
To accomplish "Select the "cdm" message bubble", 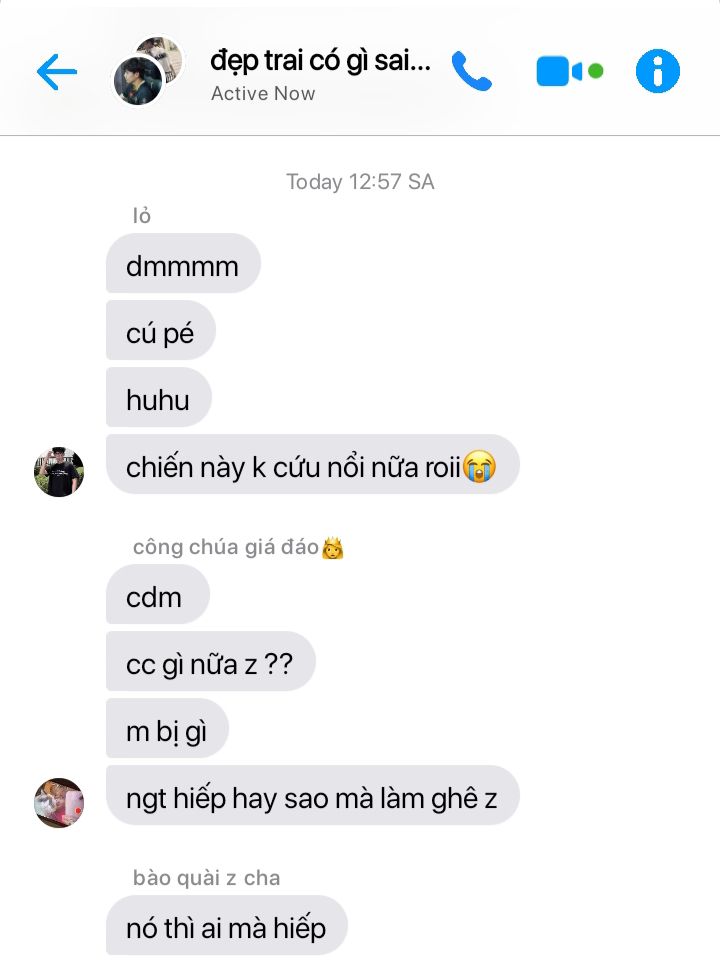I will [x=158, y=594].
